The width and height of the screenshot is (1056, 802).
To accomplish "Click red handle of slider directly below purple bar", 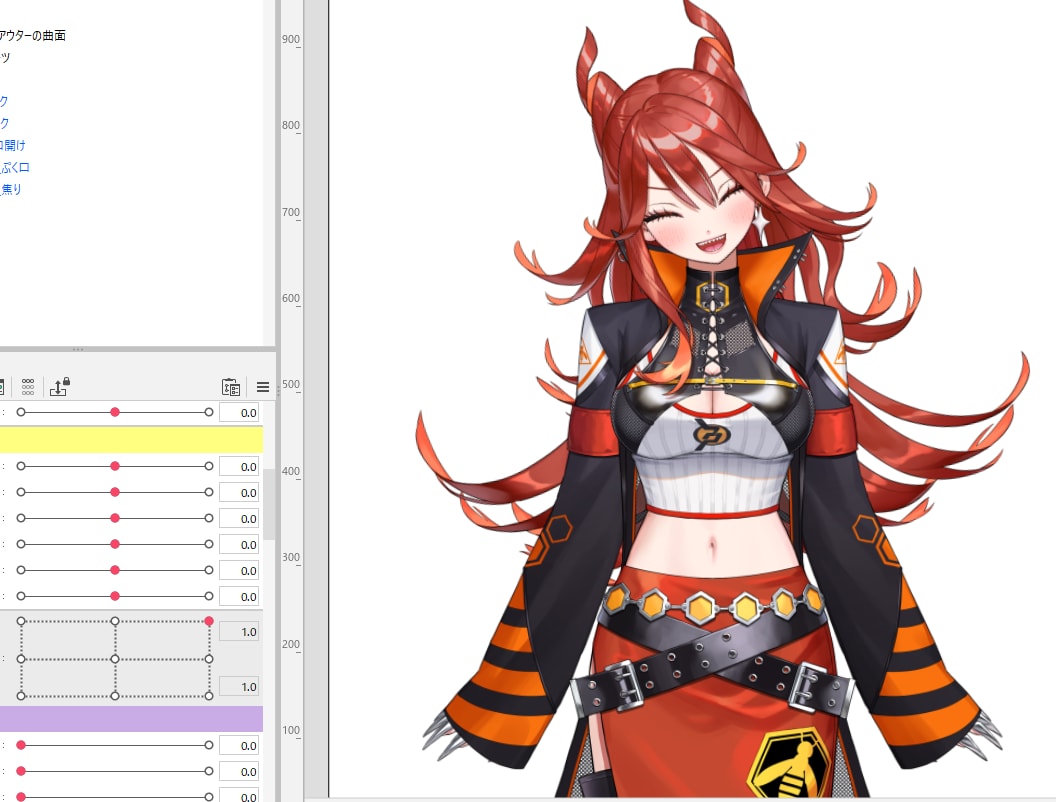I will pos(21,745).
